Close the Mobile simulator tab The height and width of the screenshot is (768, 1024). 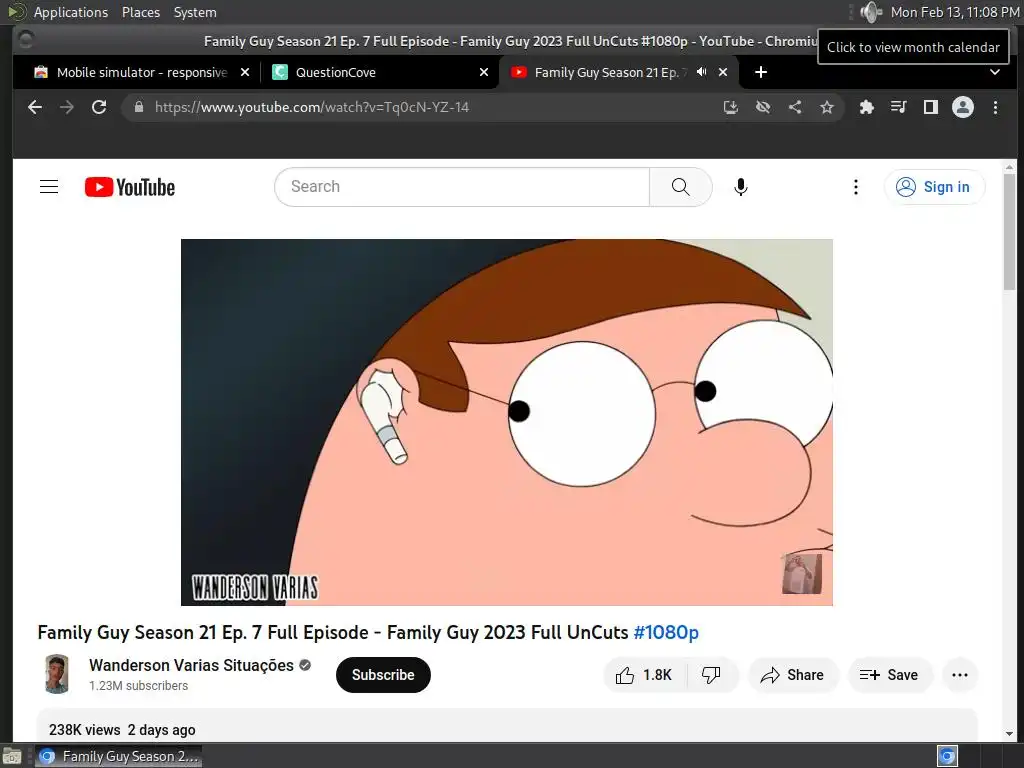(x=245, y=72)
